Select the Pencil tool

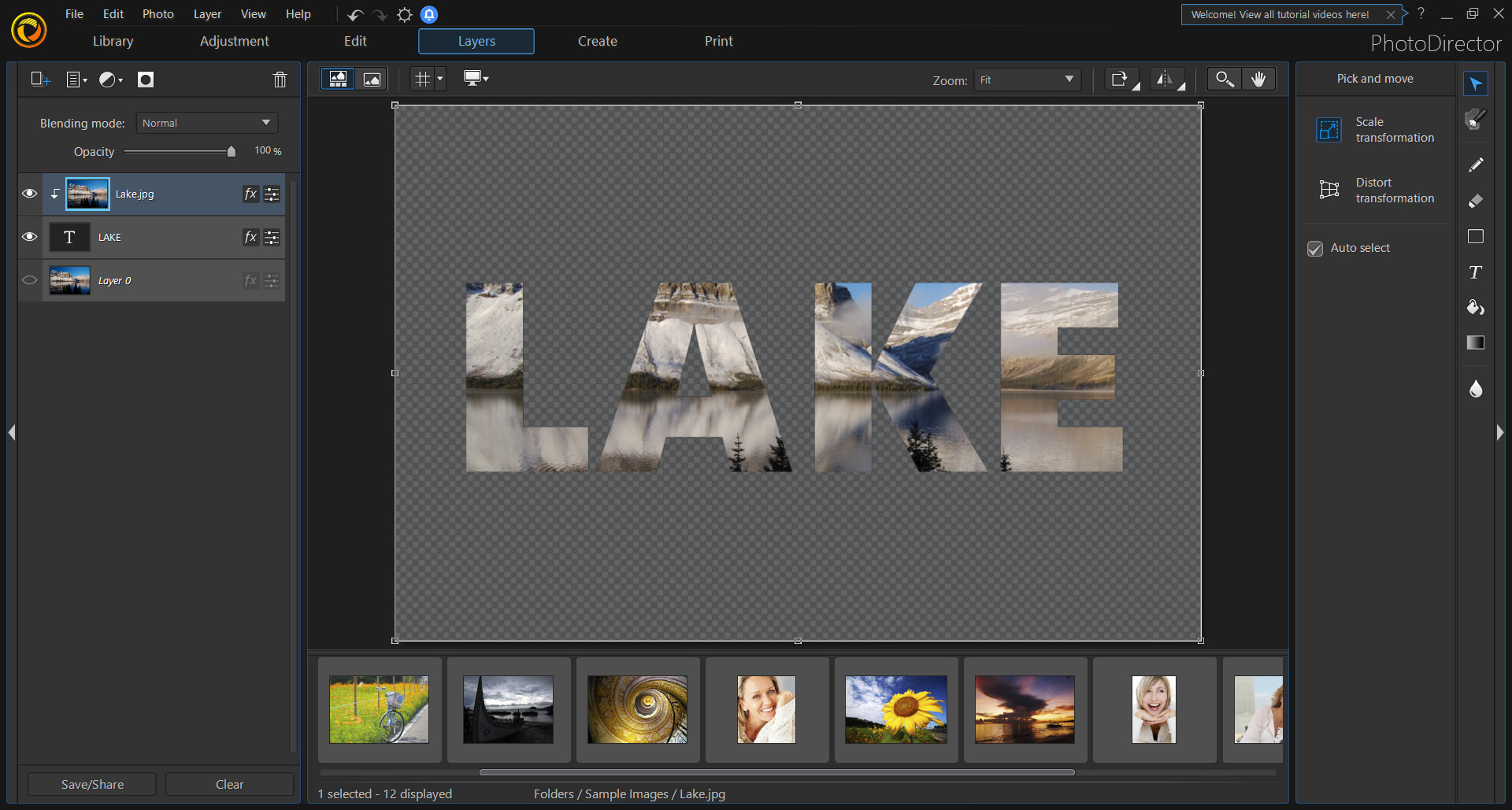tap(1477, 165)
